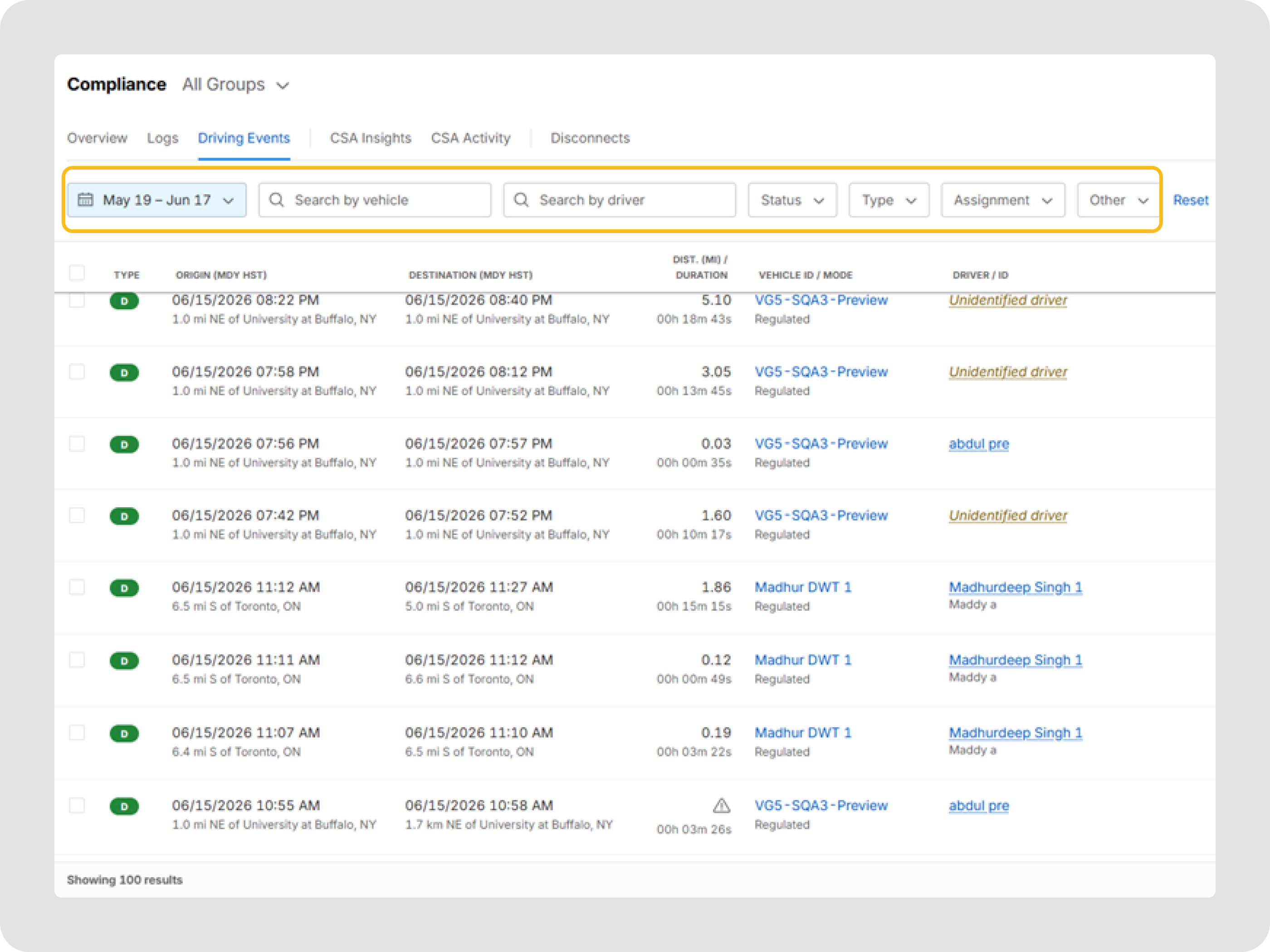The height and width of the screenshot is (952, 1270).
Task: Click destination 1.7 km NE of University at Buffalo
Action: click(509, 825)
